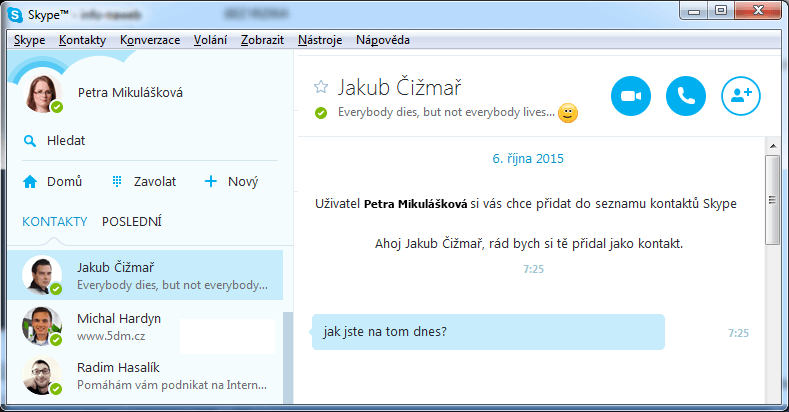Click the www.5dm.cz mood text
Viewport: 789px width, 412px height.
pos(111,336)
